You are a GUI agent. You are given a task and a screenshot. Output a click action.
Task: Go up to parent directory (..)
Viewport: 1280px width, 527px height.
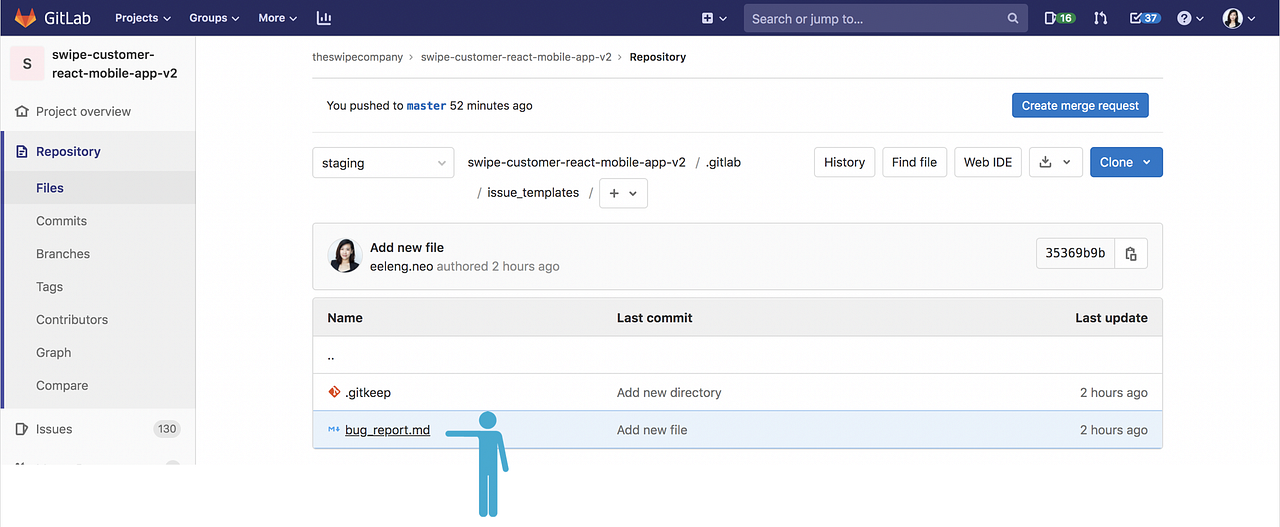tap(331, 356)
